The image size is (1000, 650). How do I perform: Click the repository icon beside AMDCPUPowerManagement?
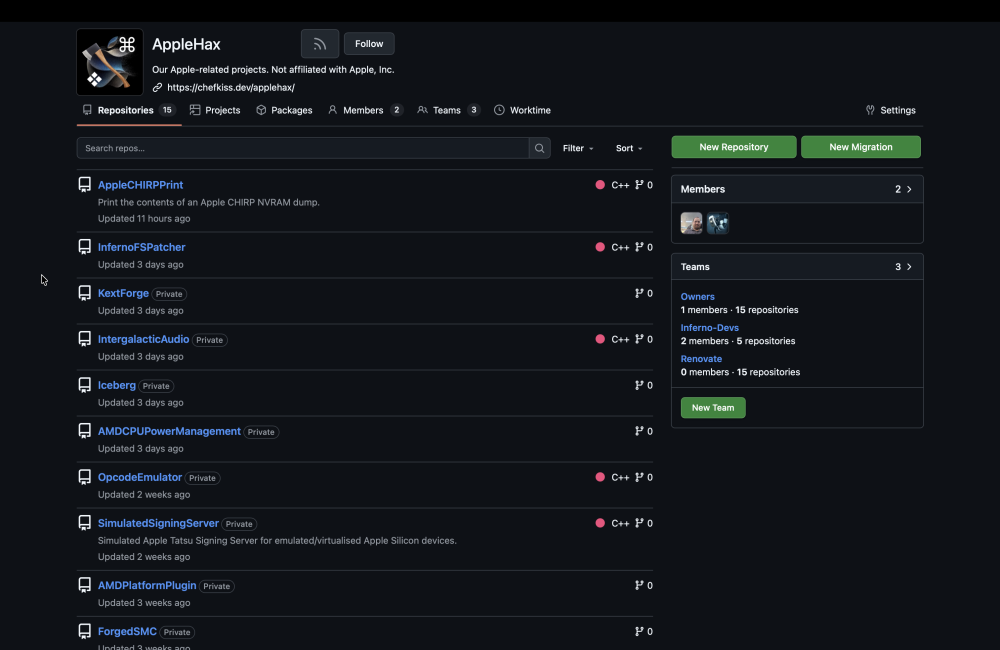coord(84,431)
